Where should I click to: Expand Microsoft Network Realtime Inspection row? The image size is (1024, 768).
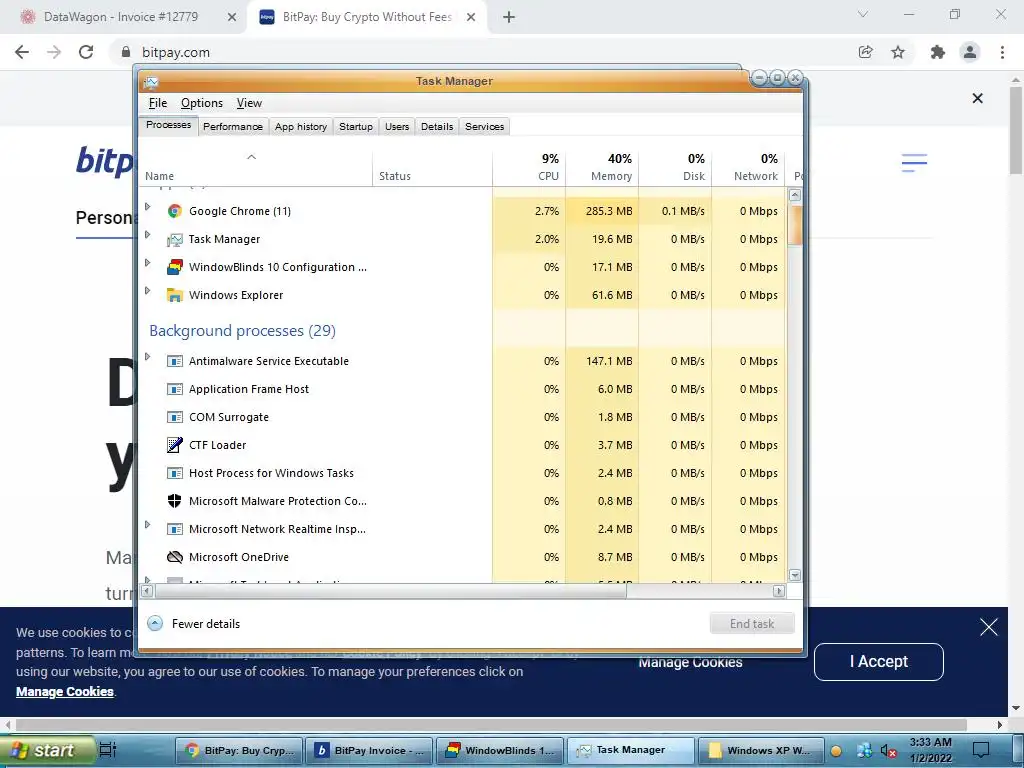click(148, 525)
